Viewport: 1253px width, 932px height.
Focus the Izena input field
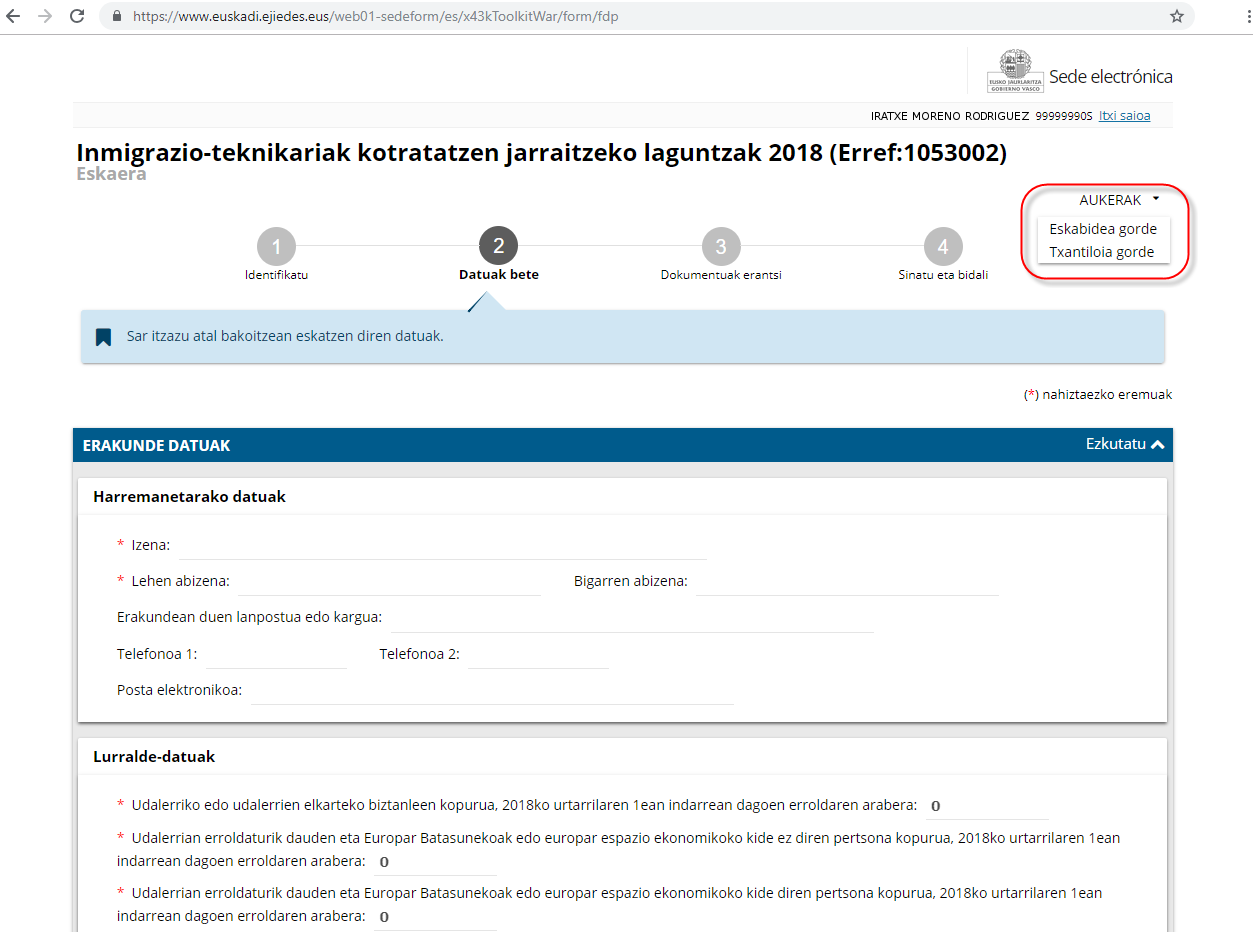coord(442,546)
